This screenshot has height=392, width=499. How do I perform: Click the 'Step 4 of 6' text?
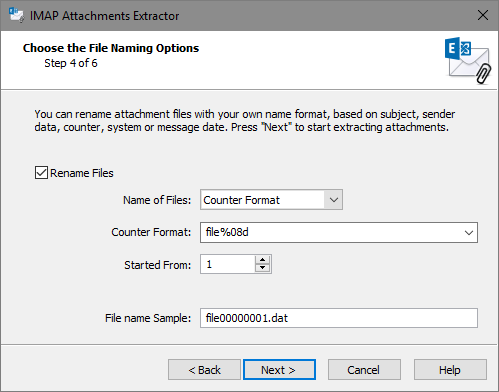click(x=71, y=63)
